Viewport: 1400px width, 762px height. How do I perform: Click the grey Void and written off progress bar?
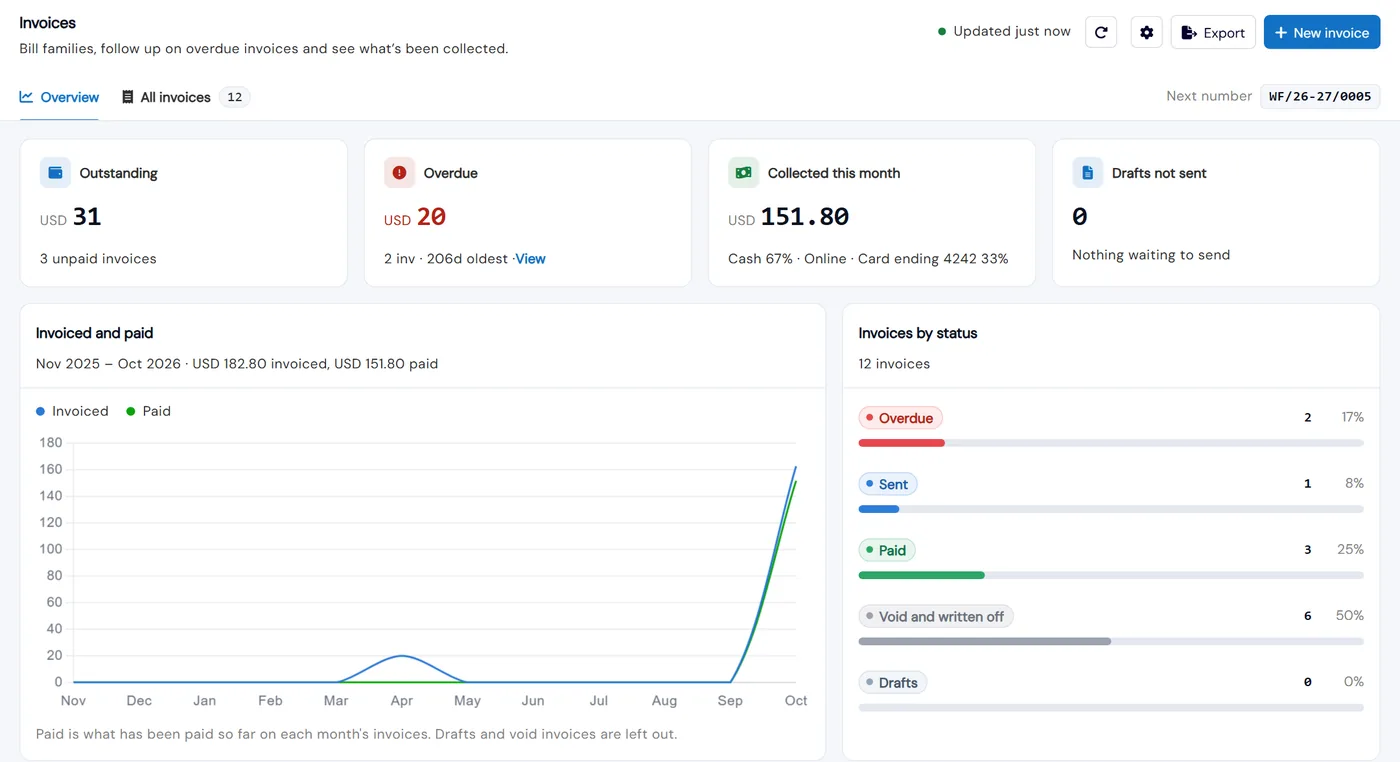pyautogui.click(x=985, y=641)
